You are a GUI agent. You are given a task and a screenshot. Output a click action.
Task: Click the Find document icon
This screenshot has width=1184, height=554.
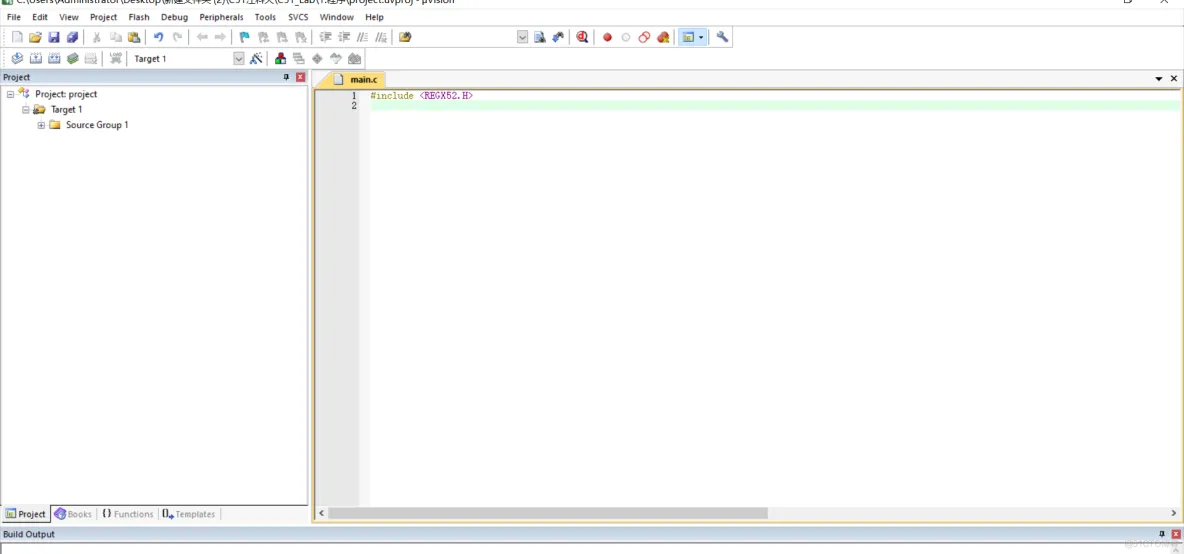[x=540, y=37]
